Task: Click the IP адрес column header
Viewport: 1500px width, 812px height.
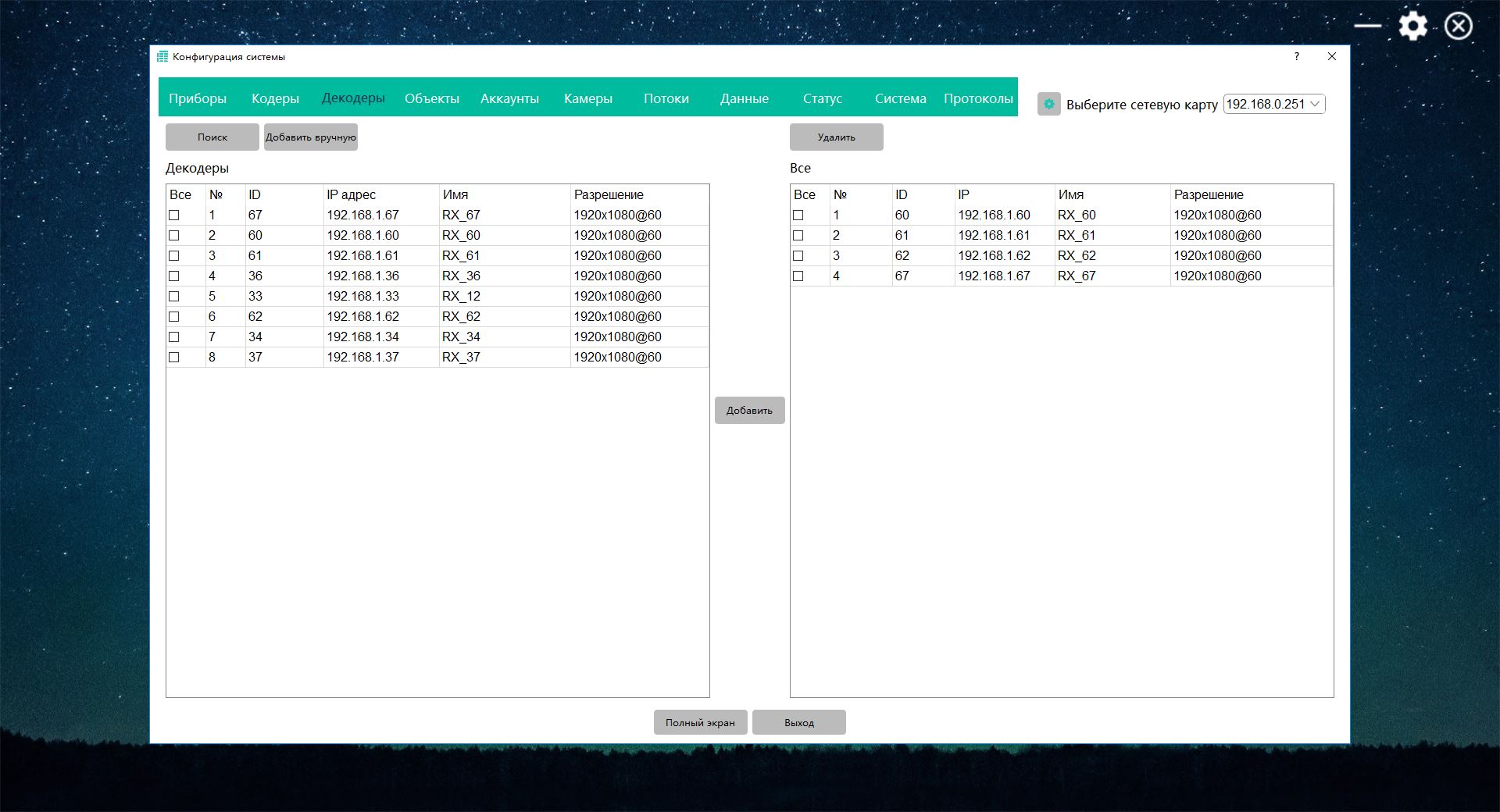Action: [351, 194]
